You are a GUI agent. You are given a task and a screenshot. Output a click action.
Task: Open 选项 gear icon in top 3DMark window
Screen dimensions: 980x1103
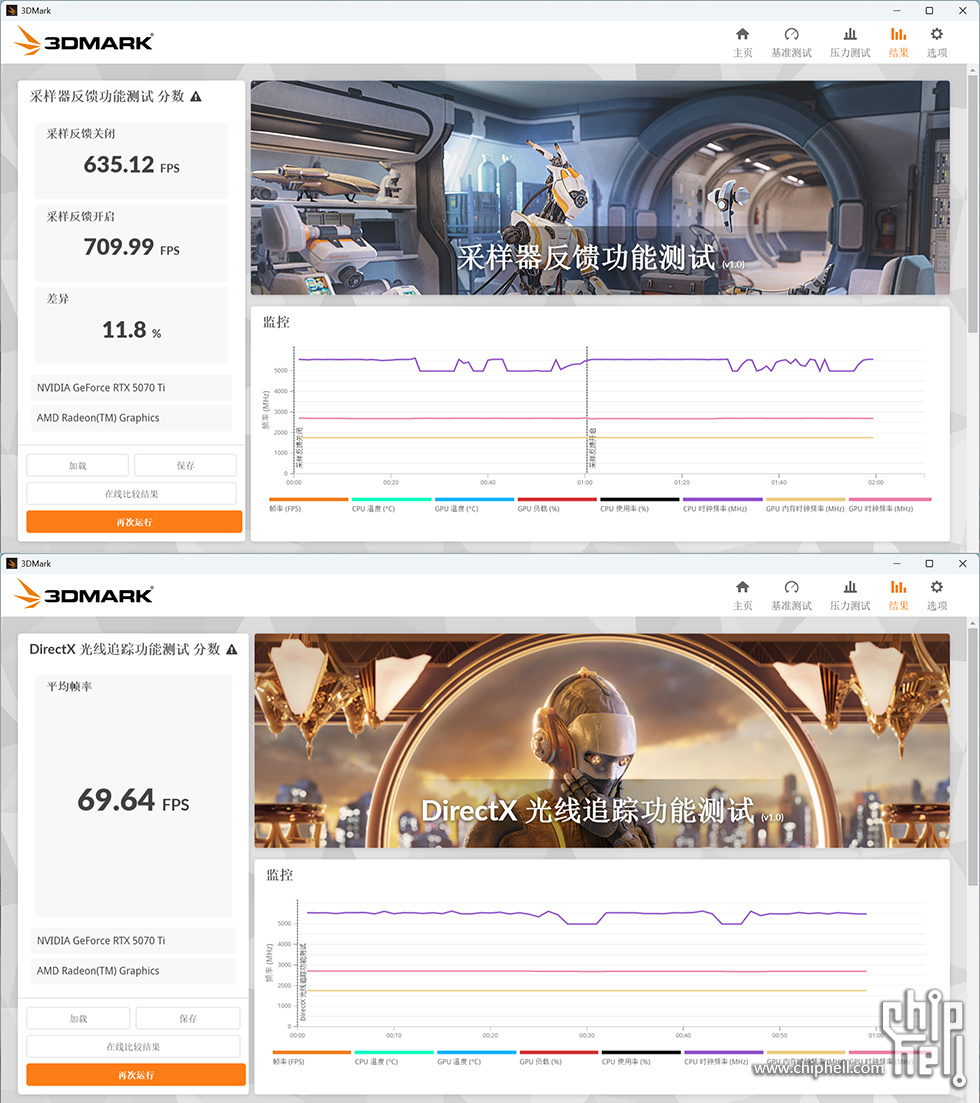pos(936,42)
